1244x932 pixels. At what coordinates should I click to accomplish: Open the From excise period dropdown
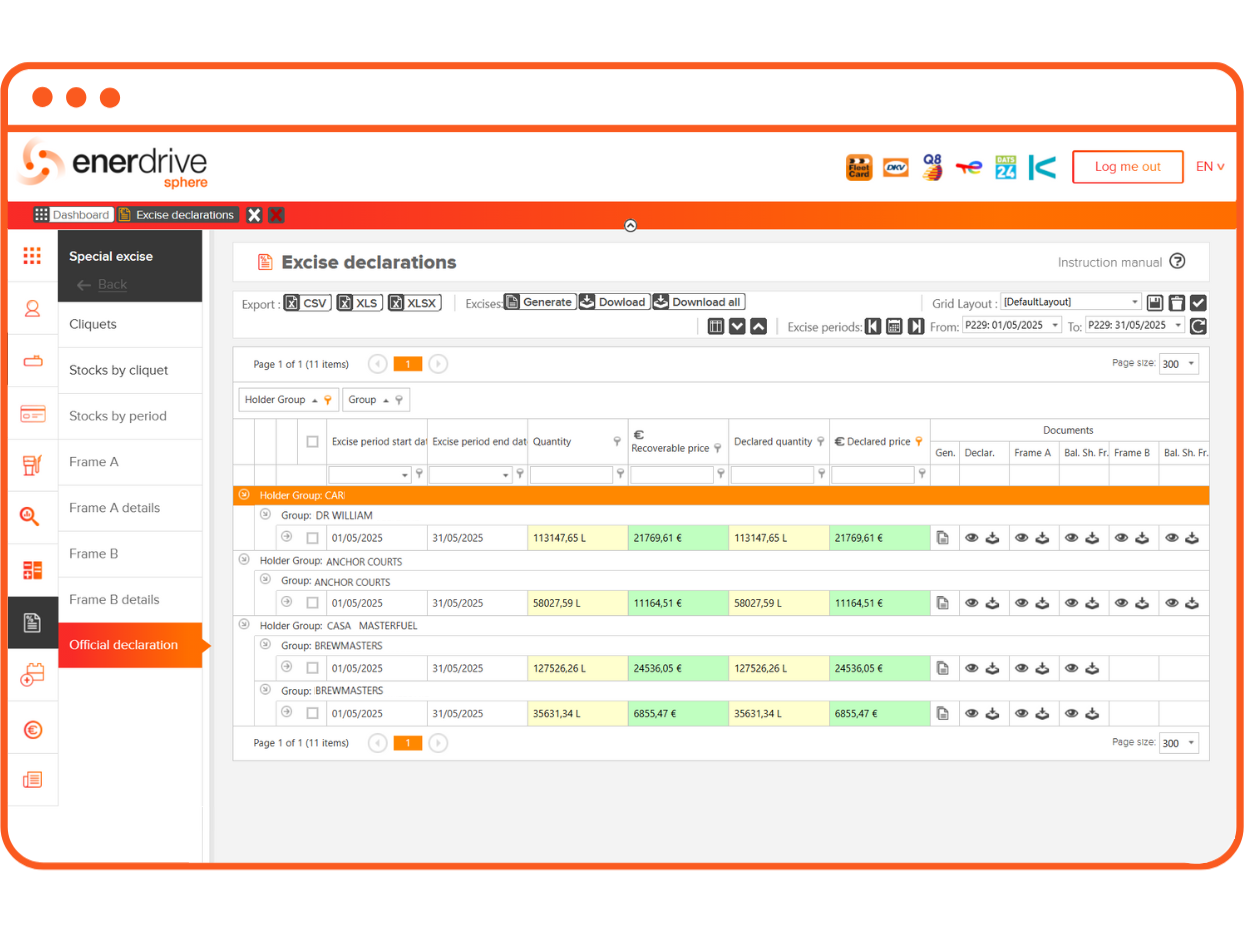1055,326
